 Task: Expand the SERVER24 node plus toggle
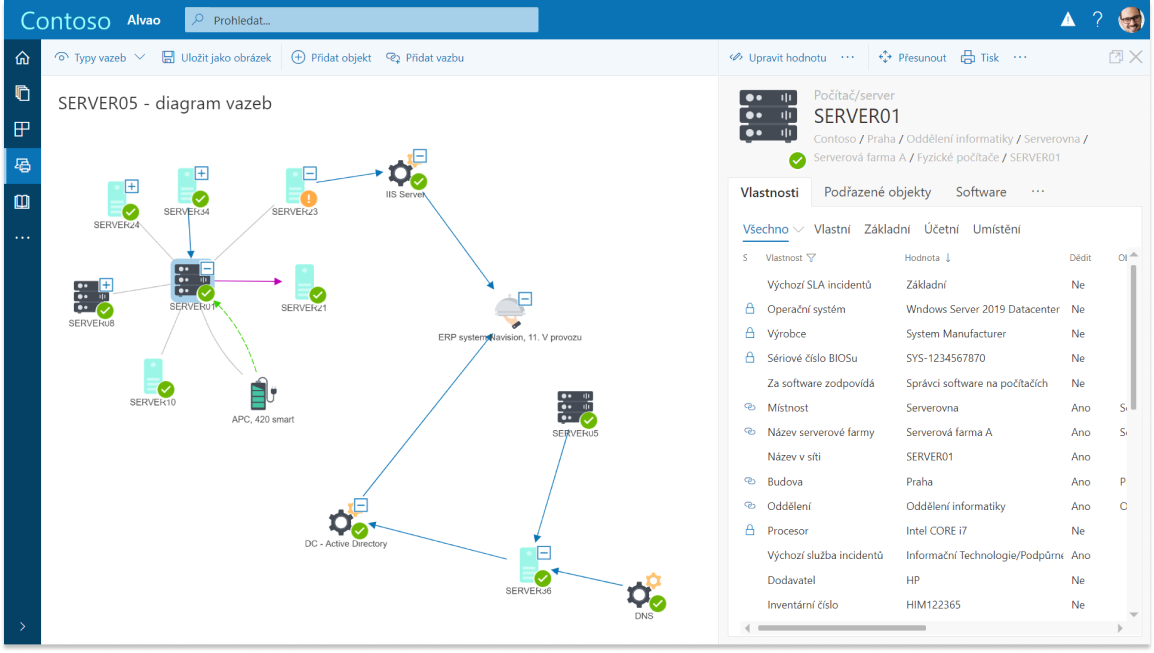131,186
